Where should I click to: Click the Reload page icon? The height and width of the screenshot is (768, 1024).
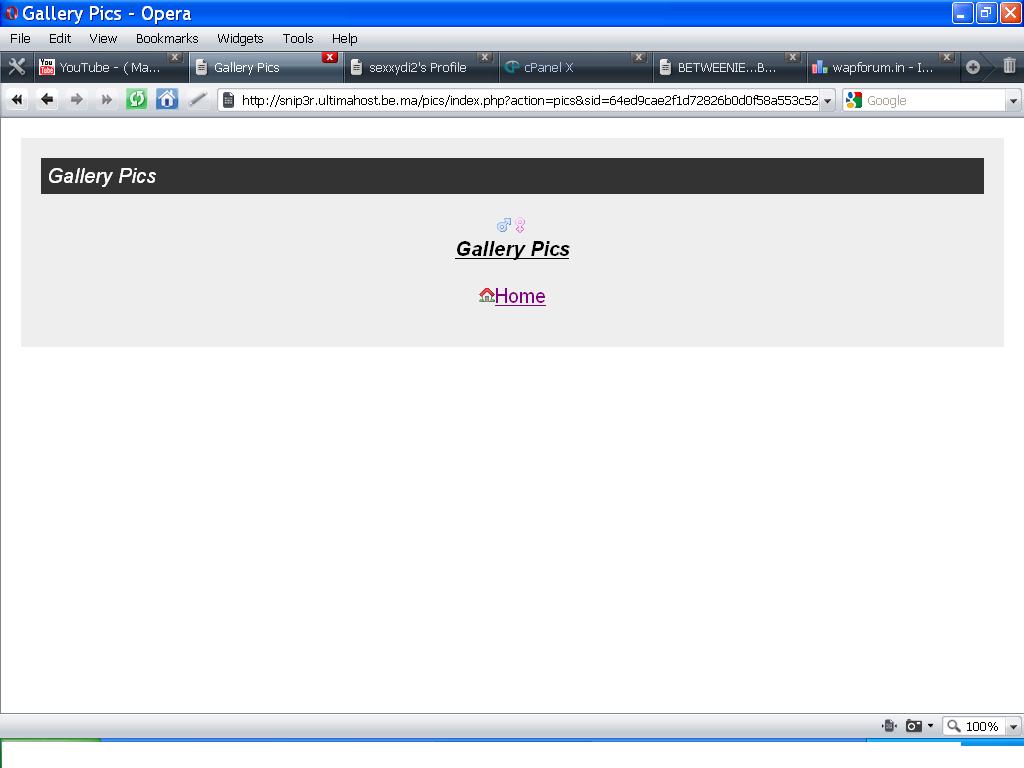coord(136,99)
